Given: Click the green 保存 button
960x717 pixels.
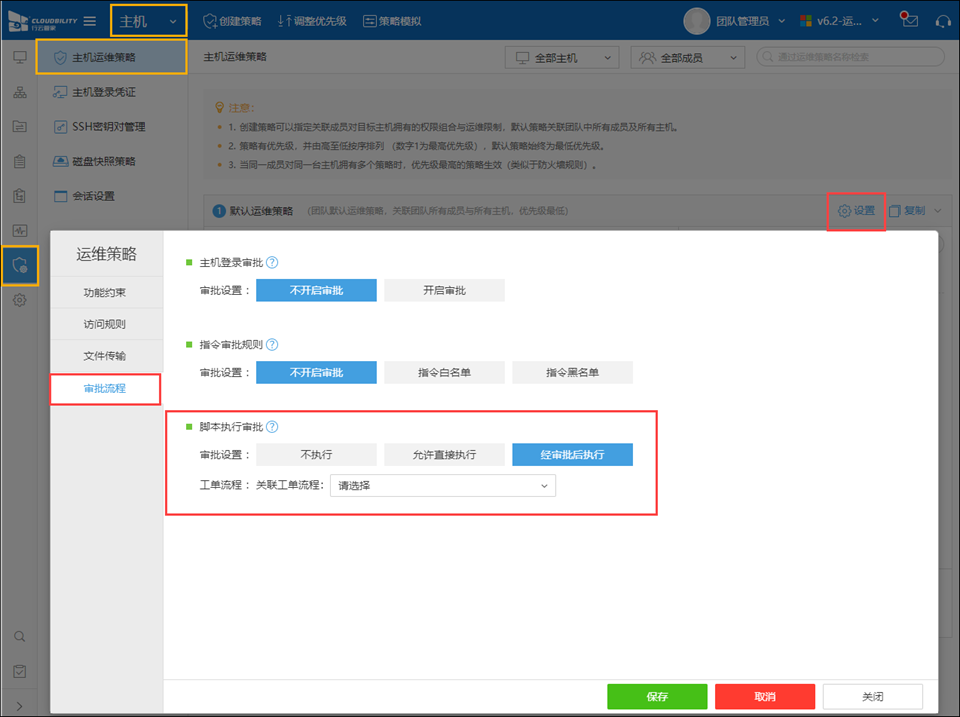Looking at the screenshot, I should (657, 696).
